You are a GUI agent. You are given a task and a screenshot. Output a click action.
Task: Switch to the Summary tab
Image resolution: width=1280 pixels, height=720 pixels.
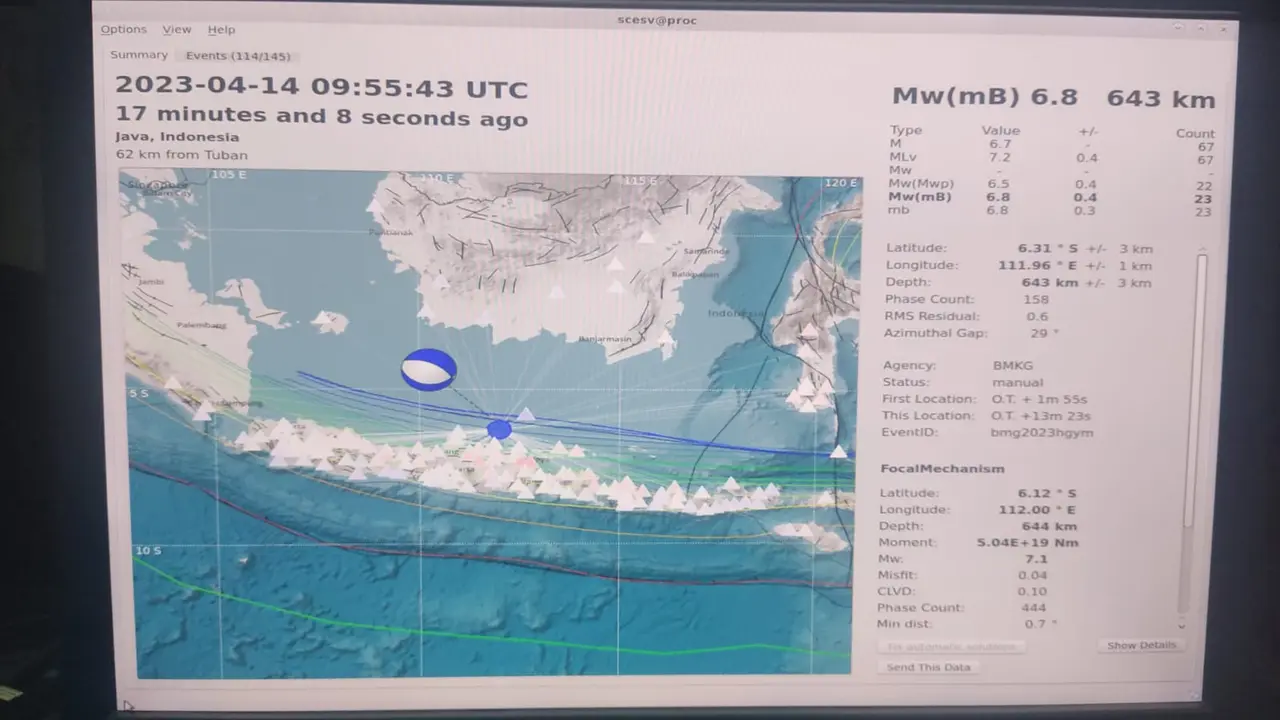[x=139, y=55]
